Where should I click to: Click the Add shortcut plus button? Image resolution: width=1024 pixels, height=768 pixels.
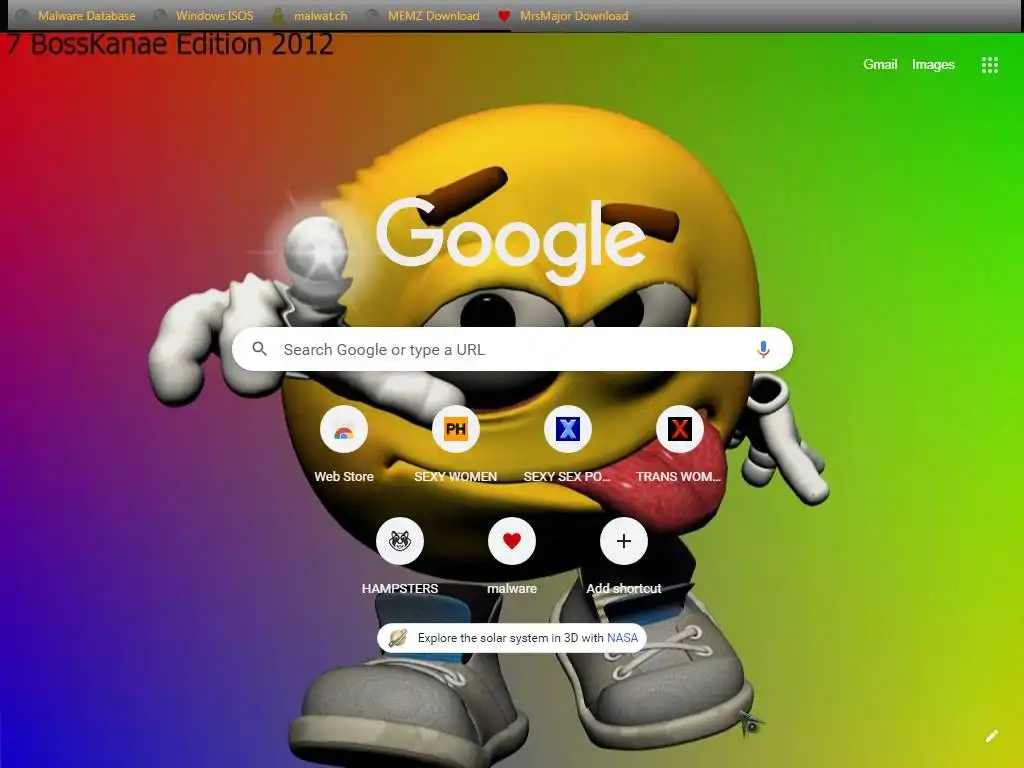624,541
